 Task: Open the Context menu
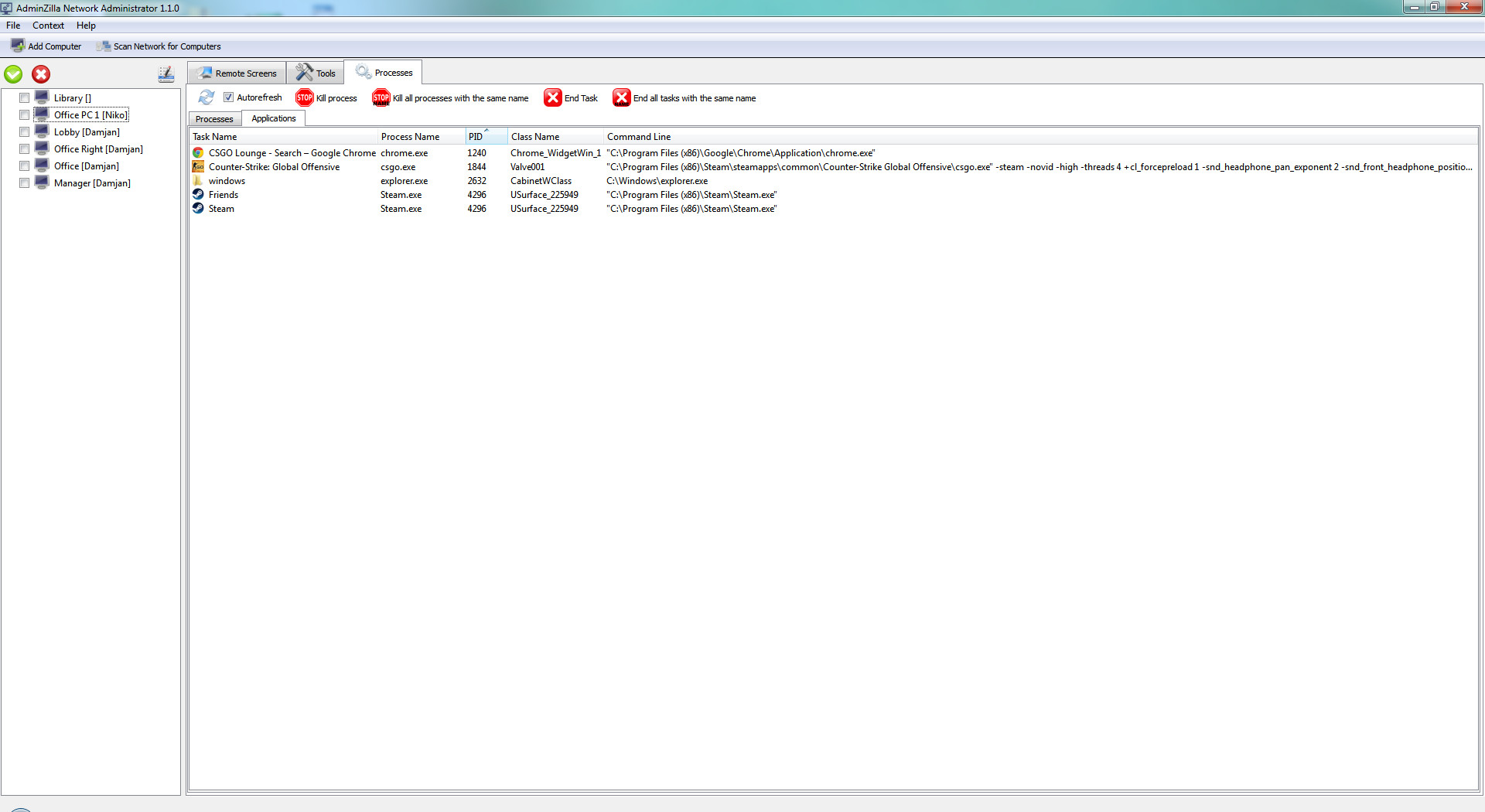[x=48, y=26]
